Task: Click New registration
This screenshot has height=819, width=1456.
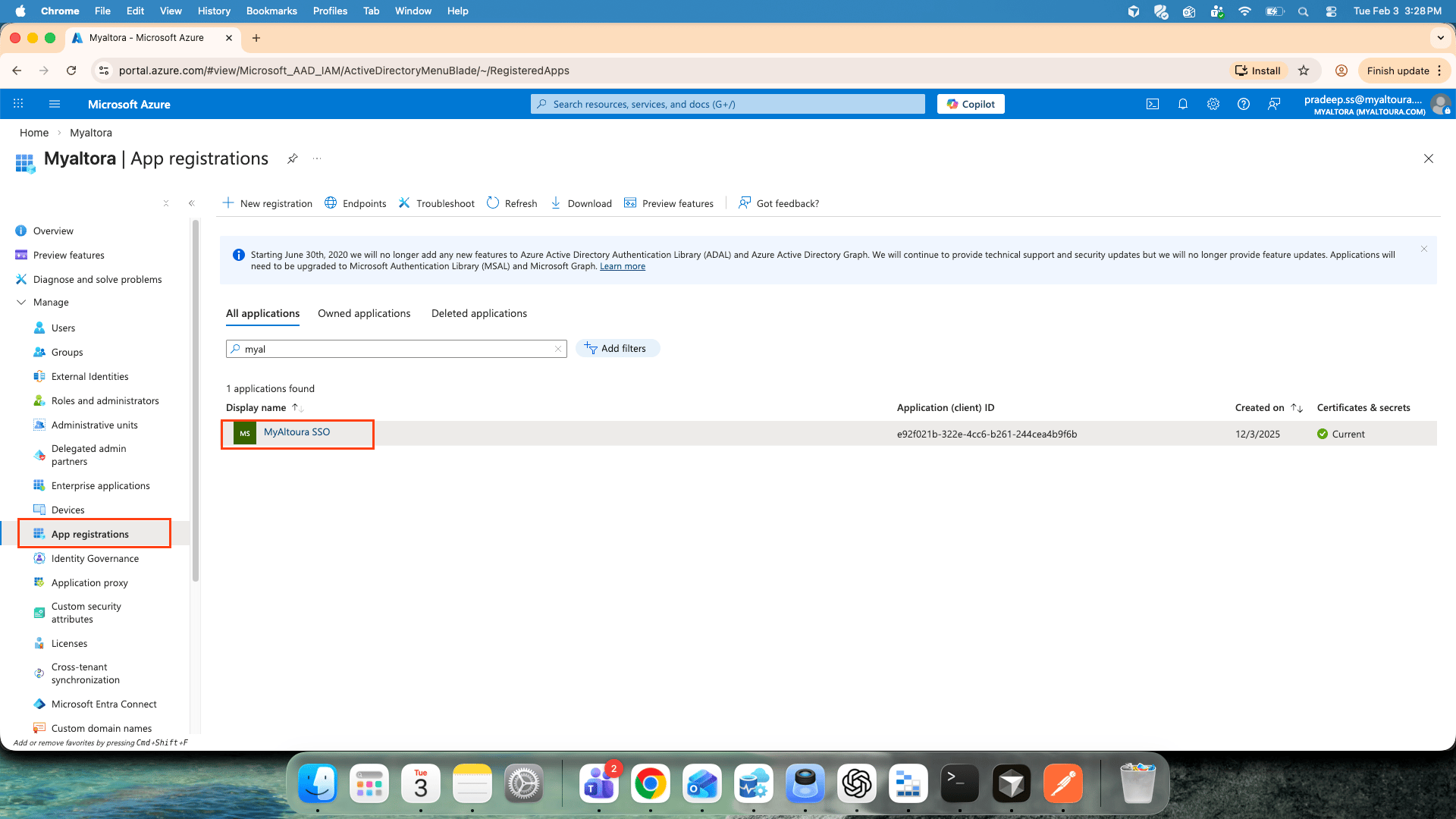Action: 267,203
